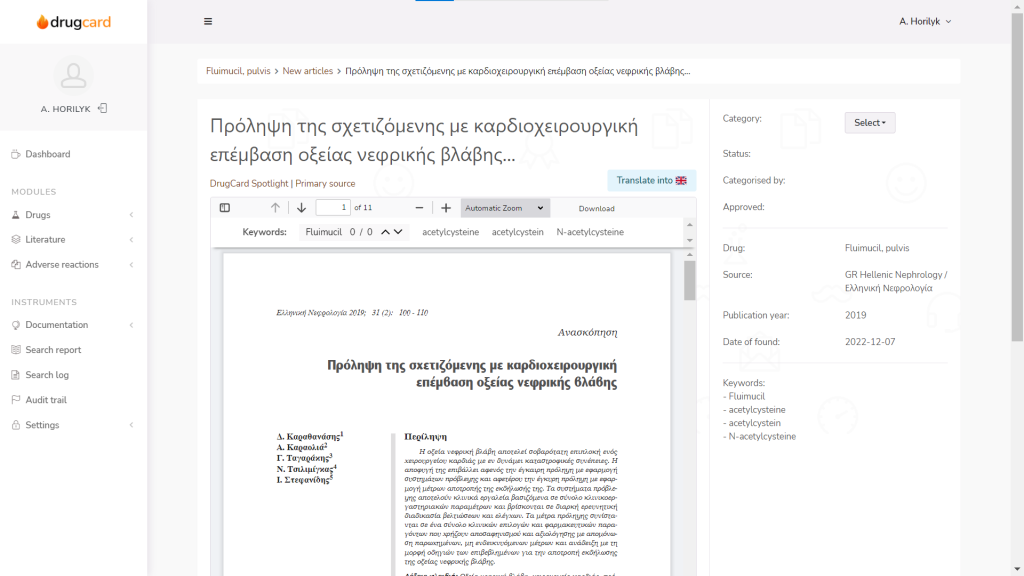Go to next PDF page arrow

tap(301, 208)
